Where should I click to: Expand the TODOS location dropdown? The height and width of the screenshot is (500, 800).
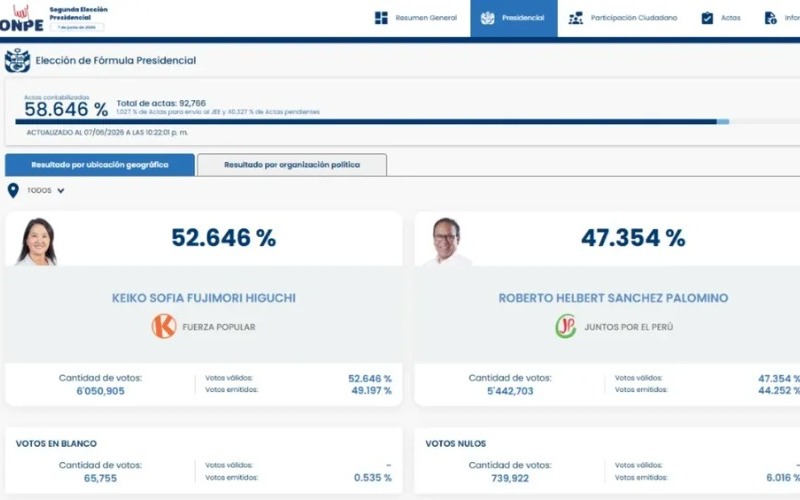click(46, 190)
